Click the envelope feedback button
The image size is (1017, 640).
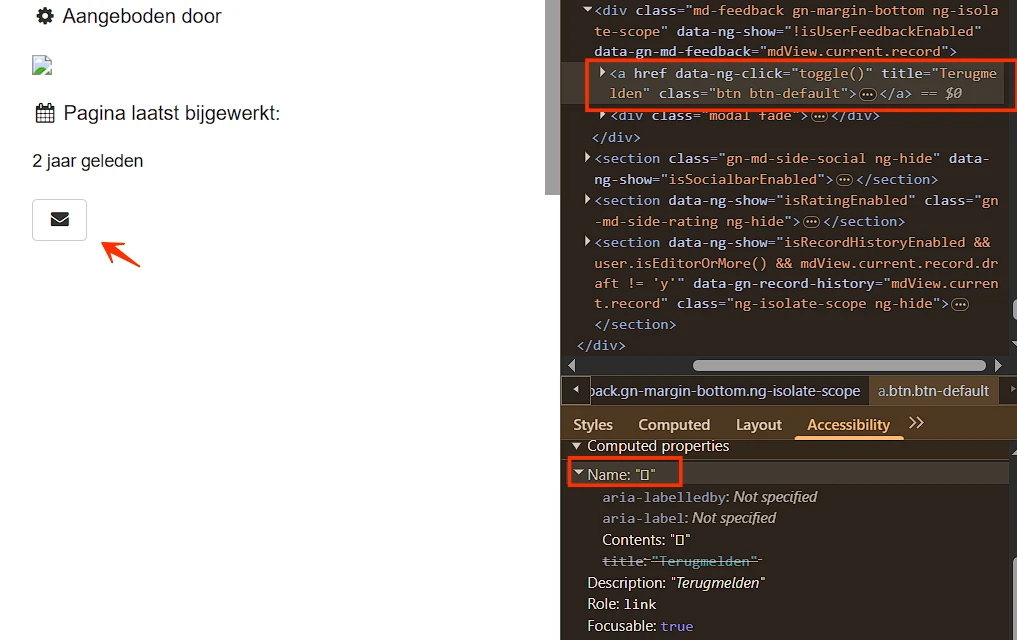pos(60,220)
